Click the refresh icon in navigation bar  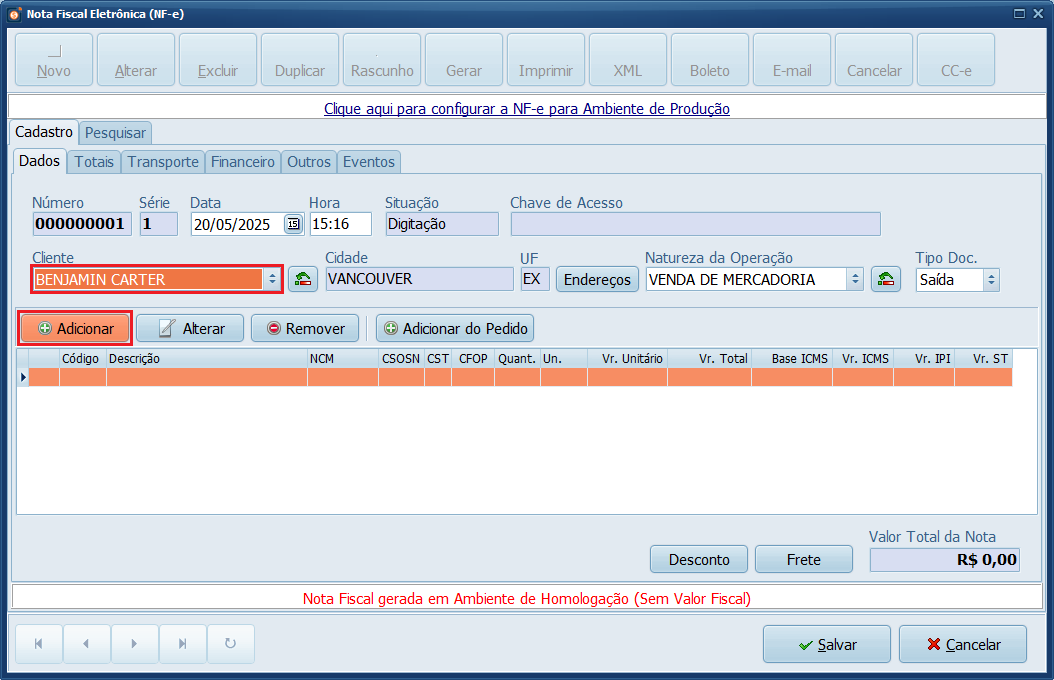[230, 644]
